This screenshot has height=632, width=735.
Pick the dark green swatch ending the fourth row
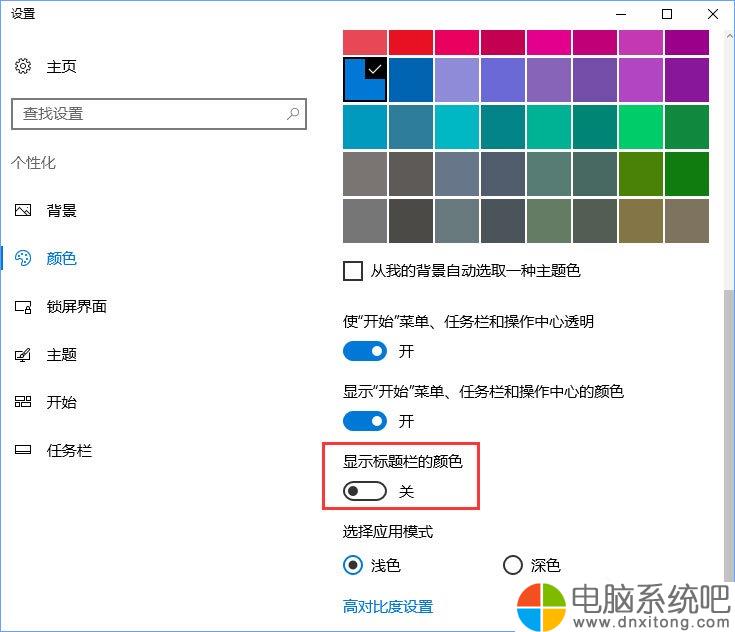(x=686, y=173)
